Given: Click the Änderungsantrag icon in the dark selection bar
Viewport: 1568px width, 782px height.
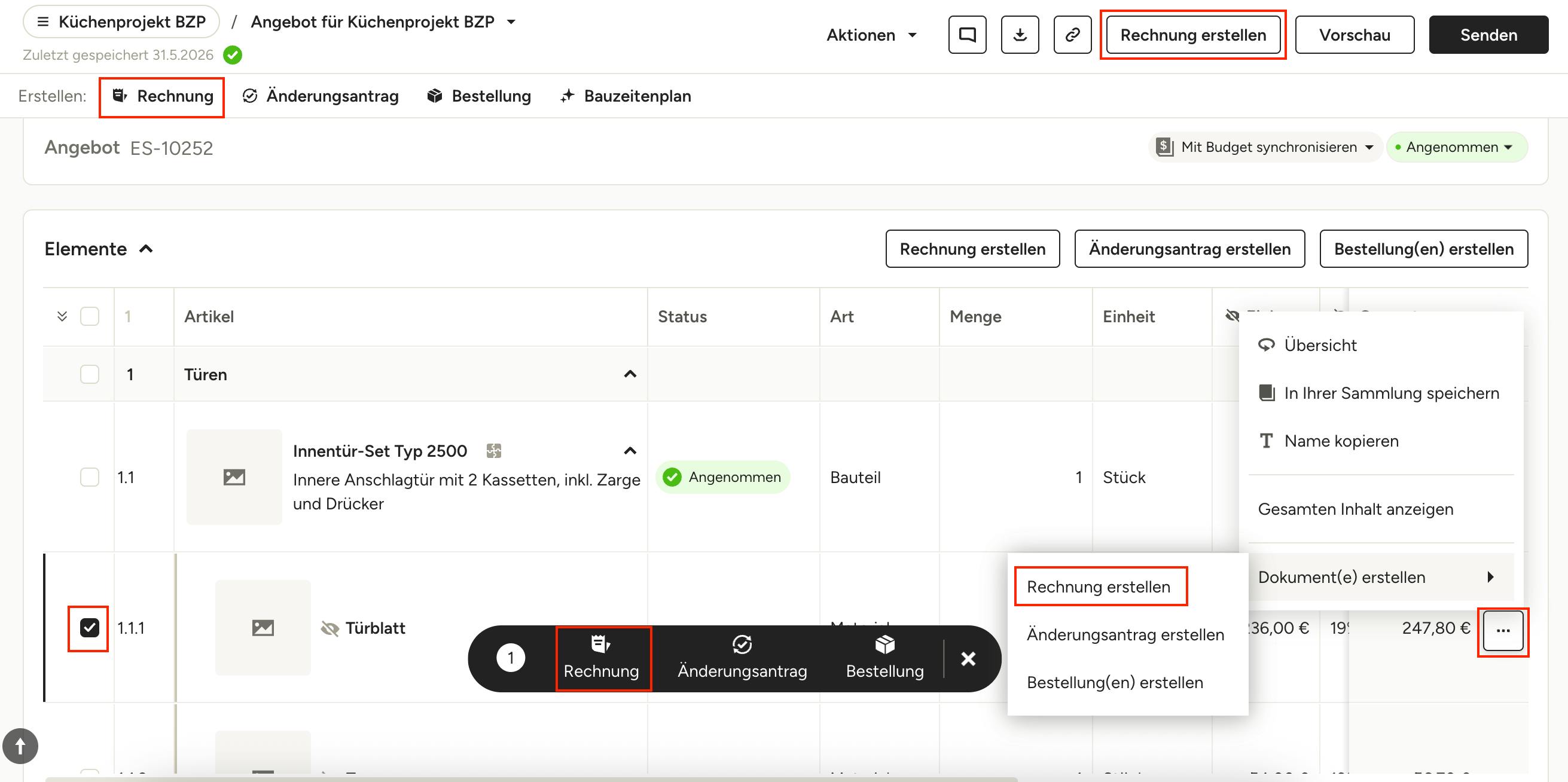Looking at the screenshot, I should click(x=742, y=644).
